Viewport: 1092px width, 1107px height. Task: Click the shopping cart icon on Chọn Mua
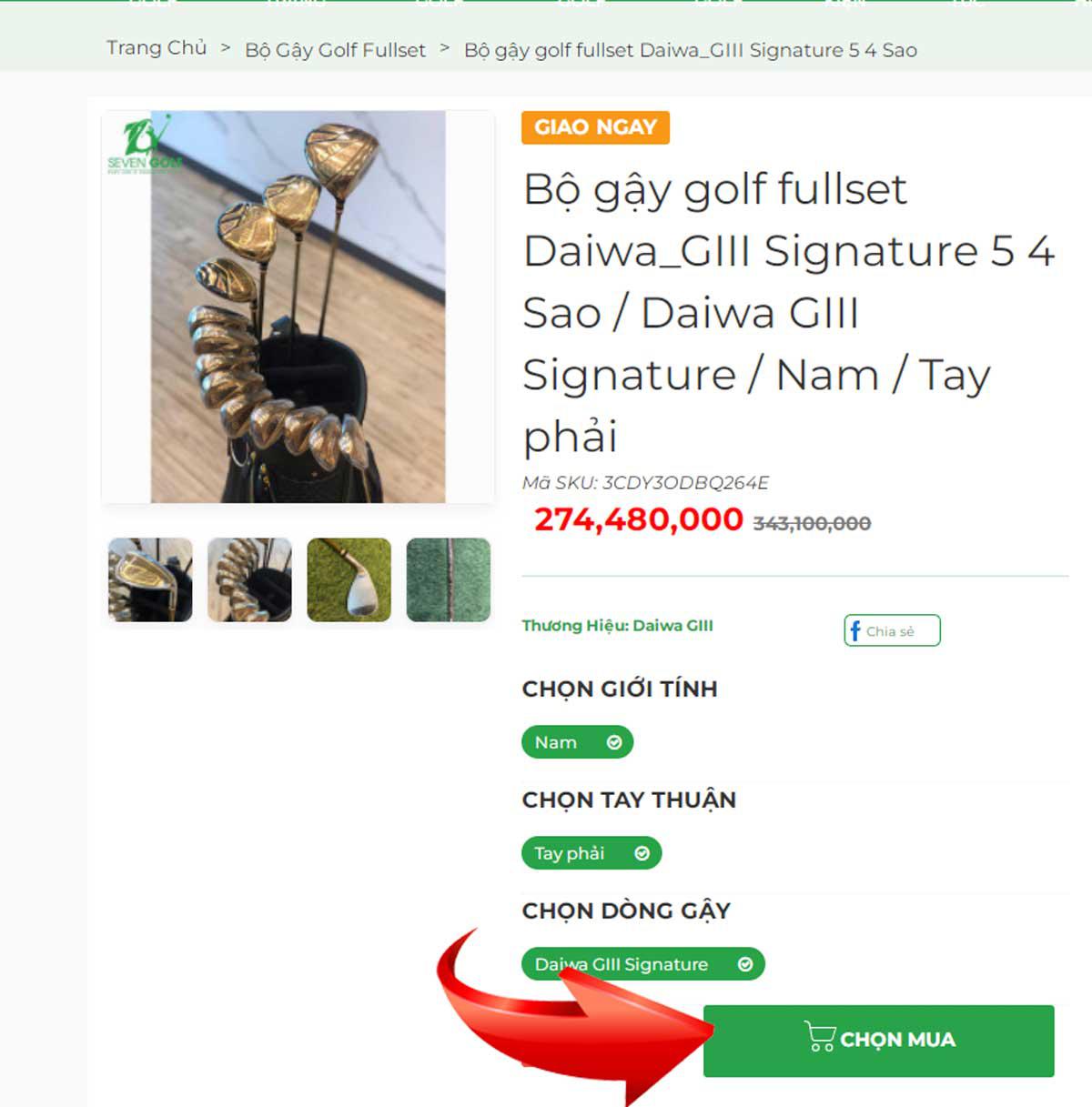(820, 1037)
